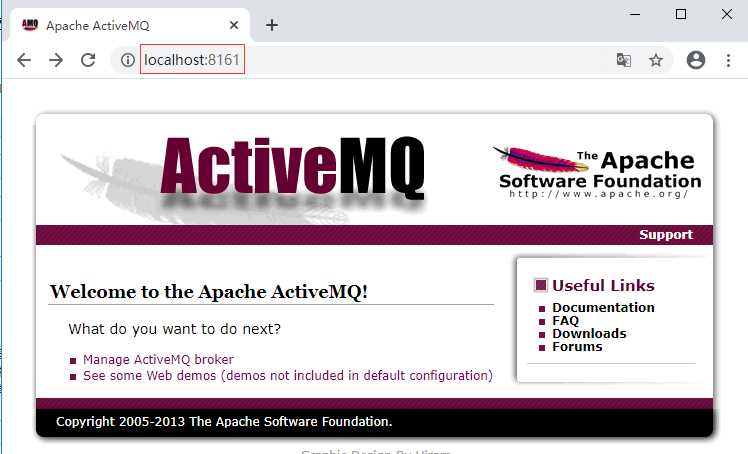Click the copyright 2005-2013 footer text
Screen dimensions: 748x454
tap(224, 422)
